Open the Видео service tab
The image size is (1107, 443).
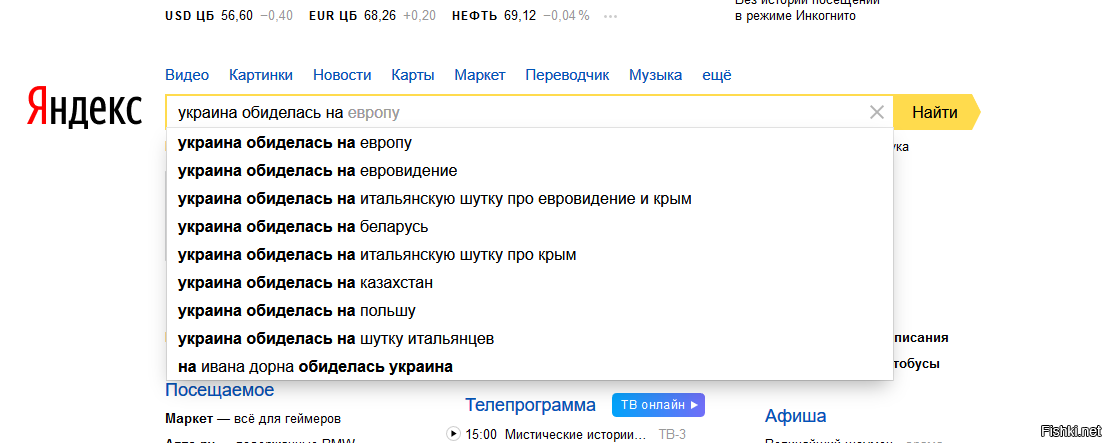click(187, 75)
